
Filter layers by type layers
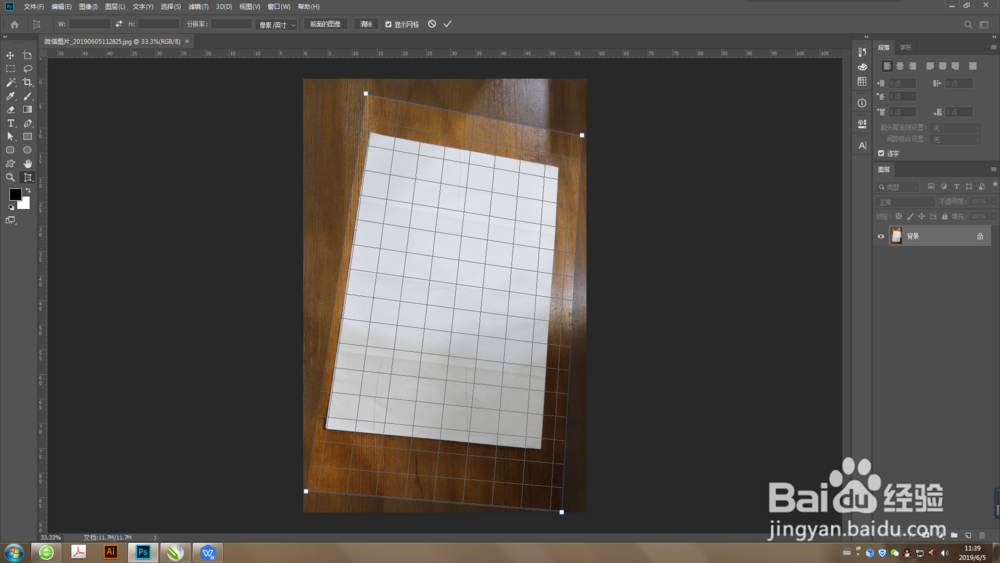[x=957, y=187]
